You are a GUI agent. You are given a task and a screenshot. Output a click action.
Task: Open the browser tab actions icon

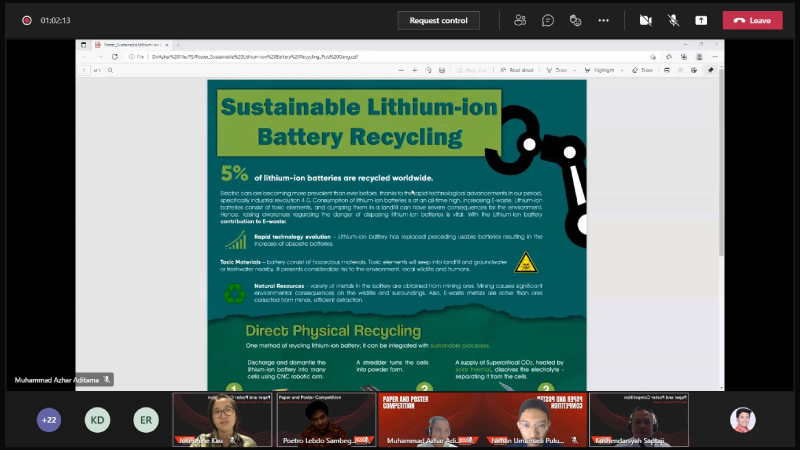(84, 45)
